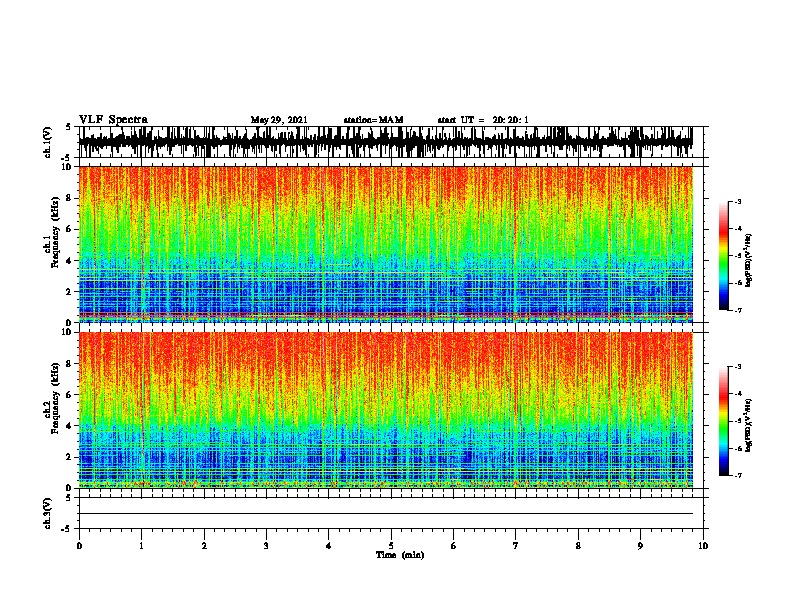Click inside the ch.2 spectrogram panel
The width and height of the screenshot is (792, 612).
(x=385, y=410)
